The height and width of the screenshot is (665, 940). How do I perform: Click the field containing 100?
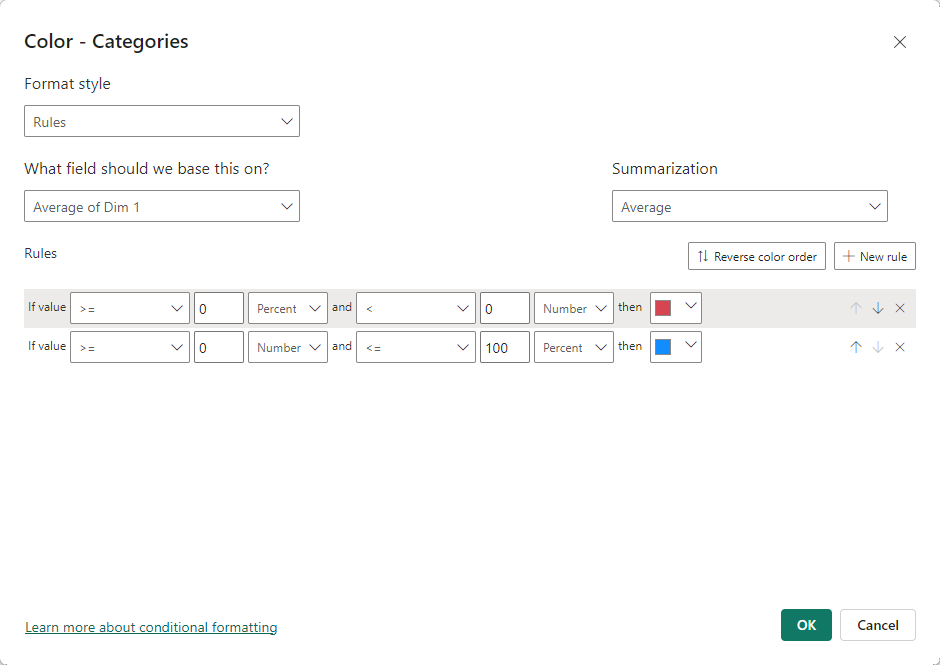tap(505, 347)
